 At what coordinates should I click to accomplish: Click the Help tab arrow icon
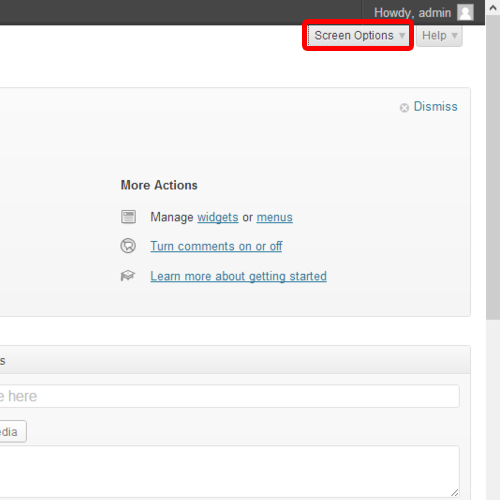[x=454, y=36]
